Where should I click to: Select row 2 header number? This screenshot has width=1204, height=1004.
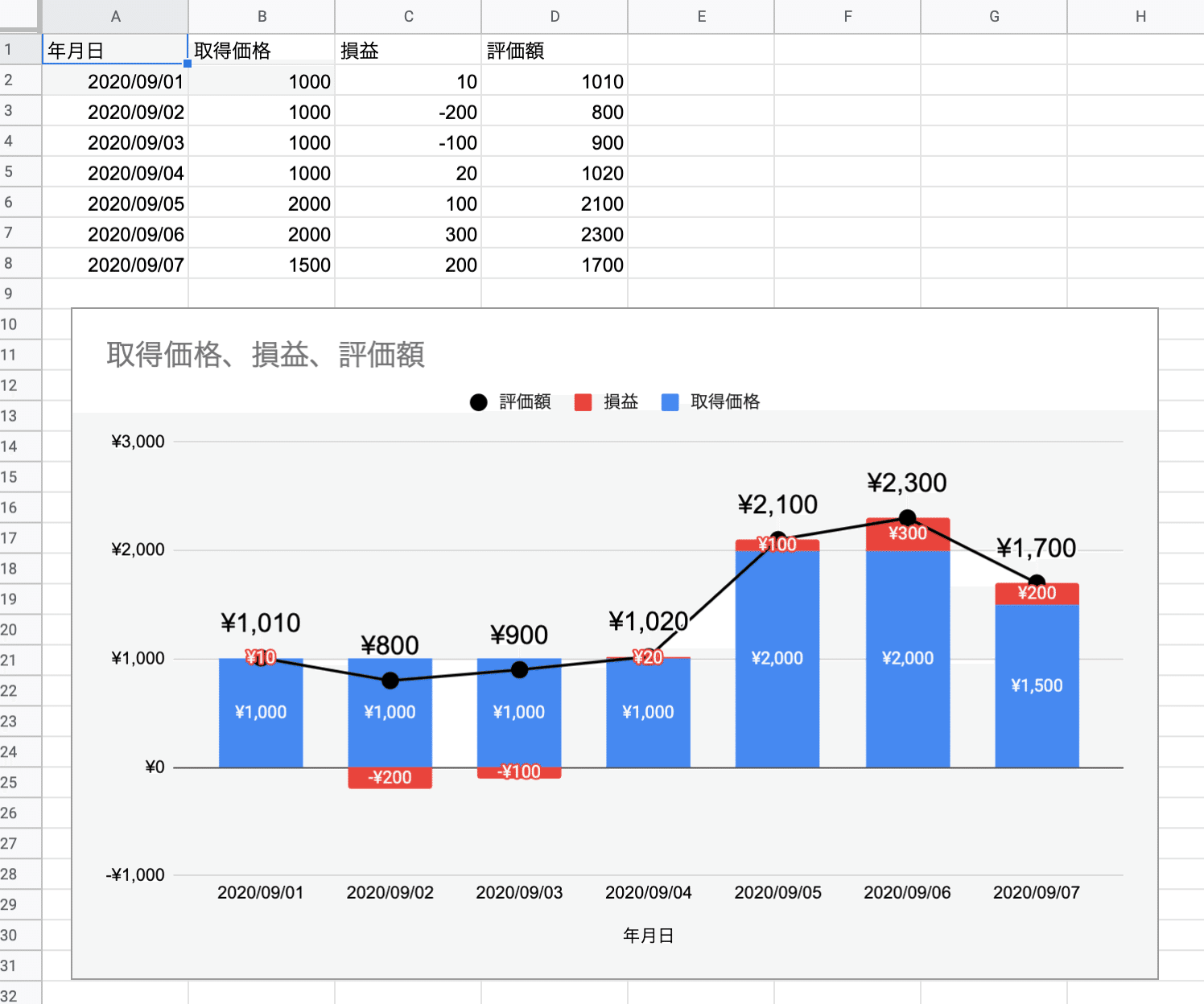(20, 80)
